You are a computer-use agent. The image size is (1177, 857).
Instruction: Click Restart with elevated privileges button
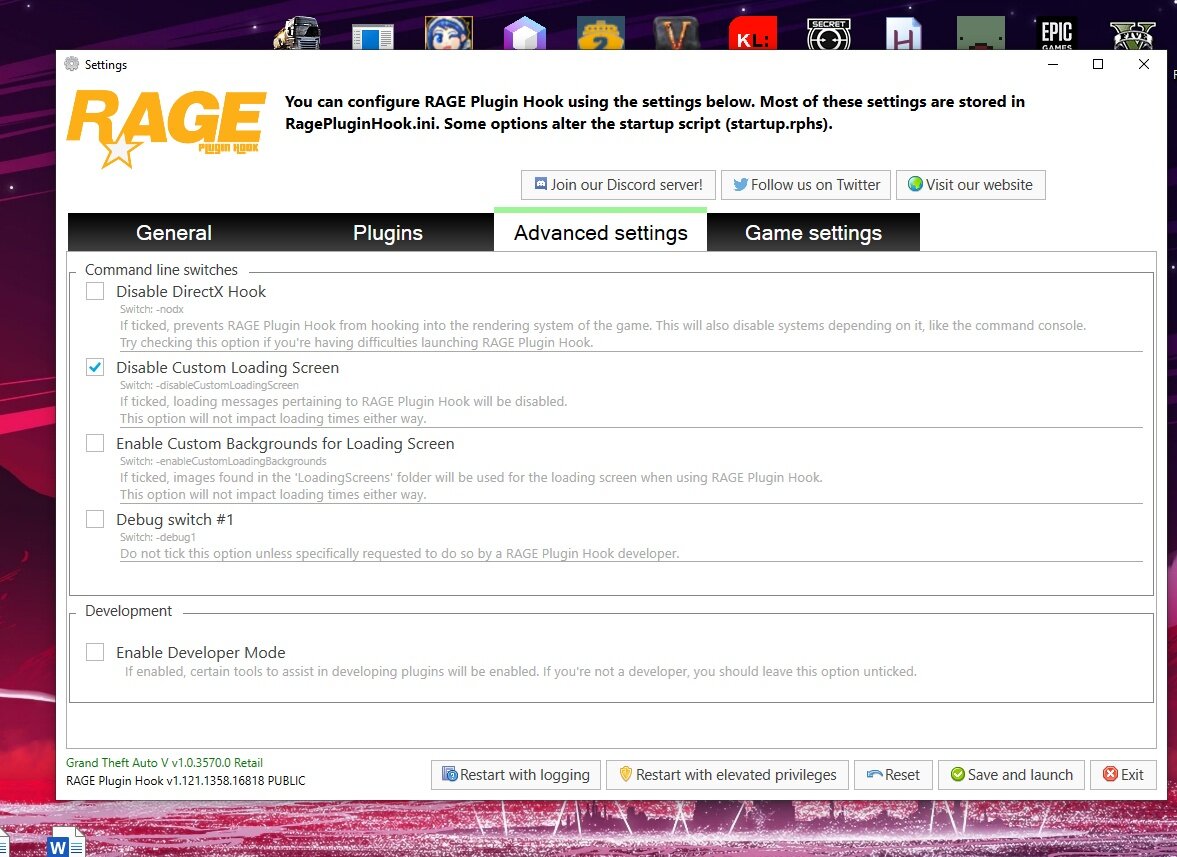click(727, 774)
